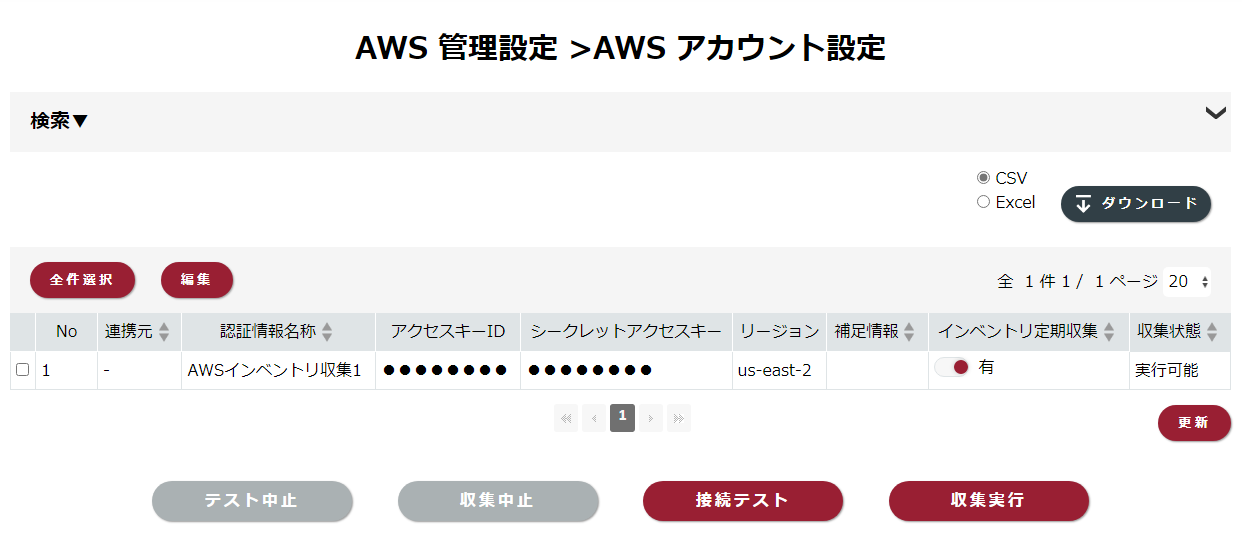Sort by 認証情報名称 column arrows
The height and width of the screenshot is (559, 1242).
click(x=327, y=332)
